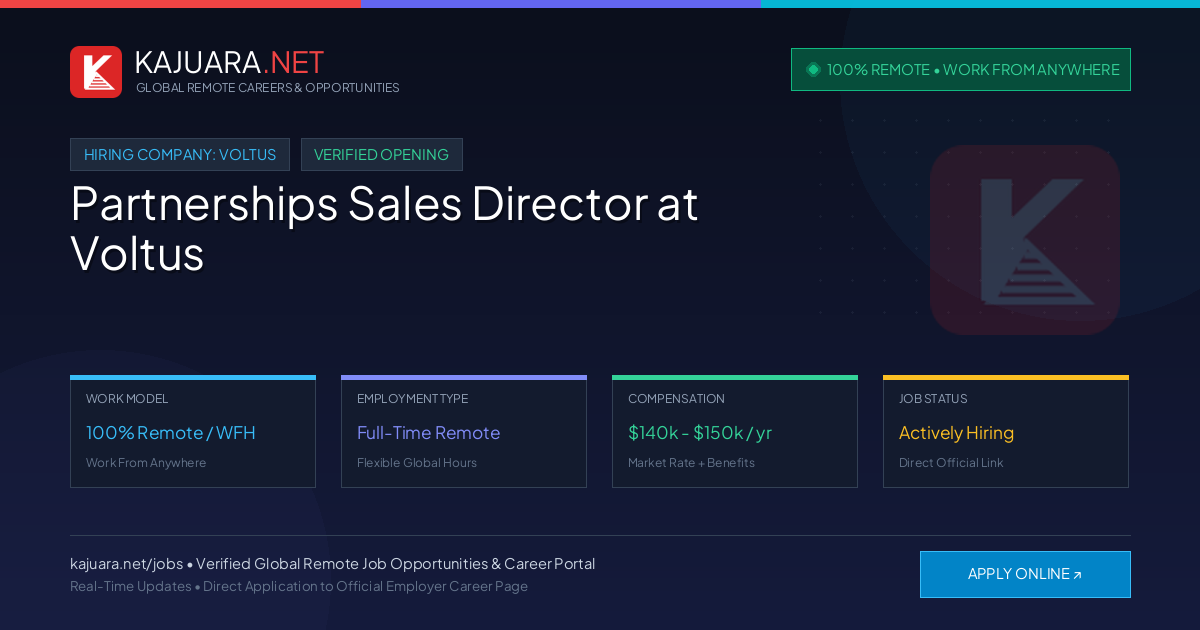
Task: Click the 100% Remote Work From Anywhere badge
Action: pos(961,70)
